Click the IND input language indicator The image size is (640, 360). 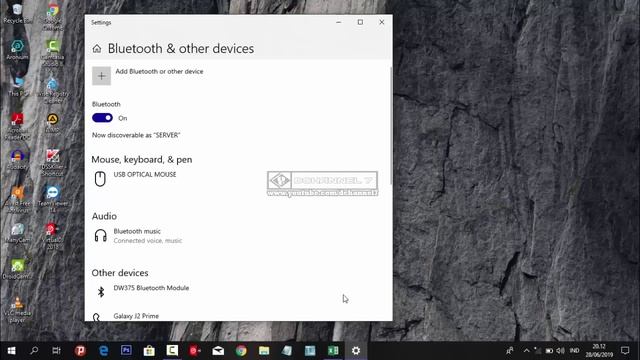574,351
